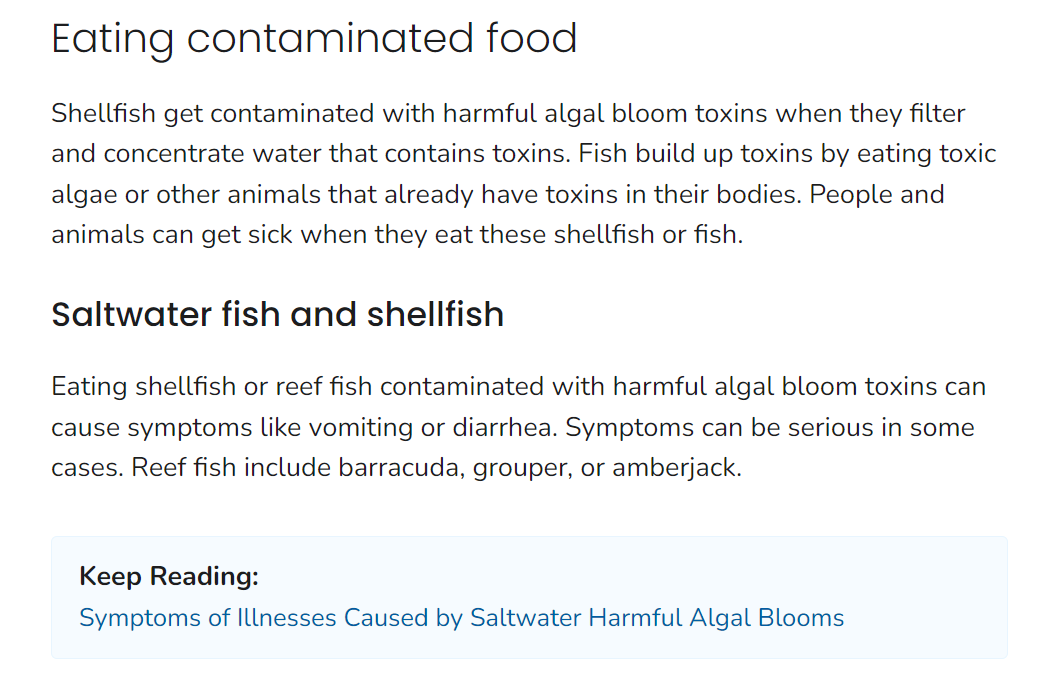
Task: Click the word 'Reef' starting the last sentence
Action: tap(156, 468)
